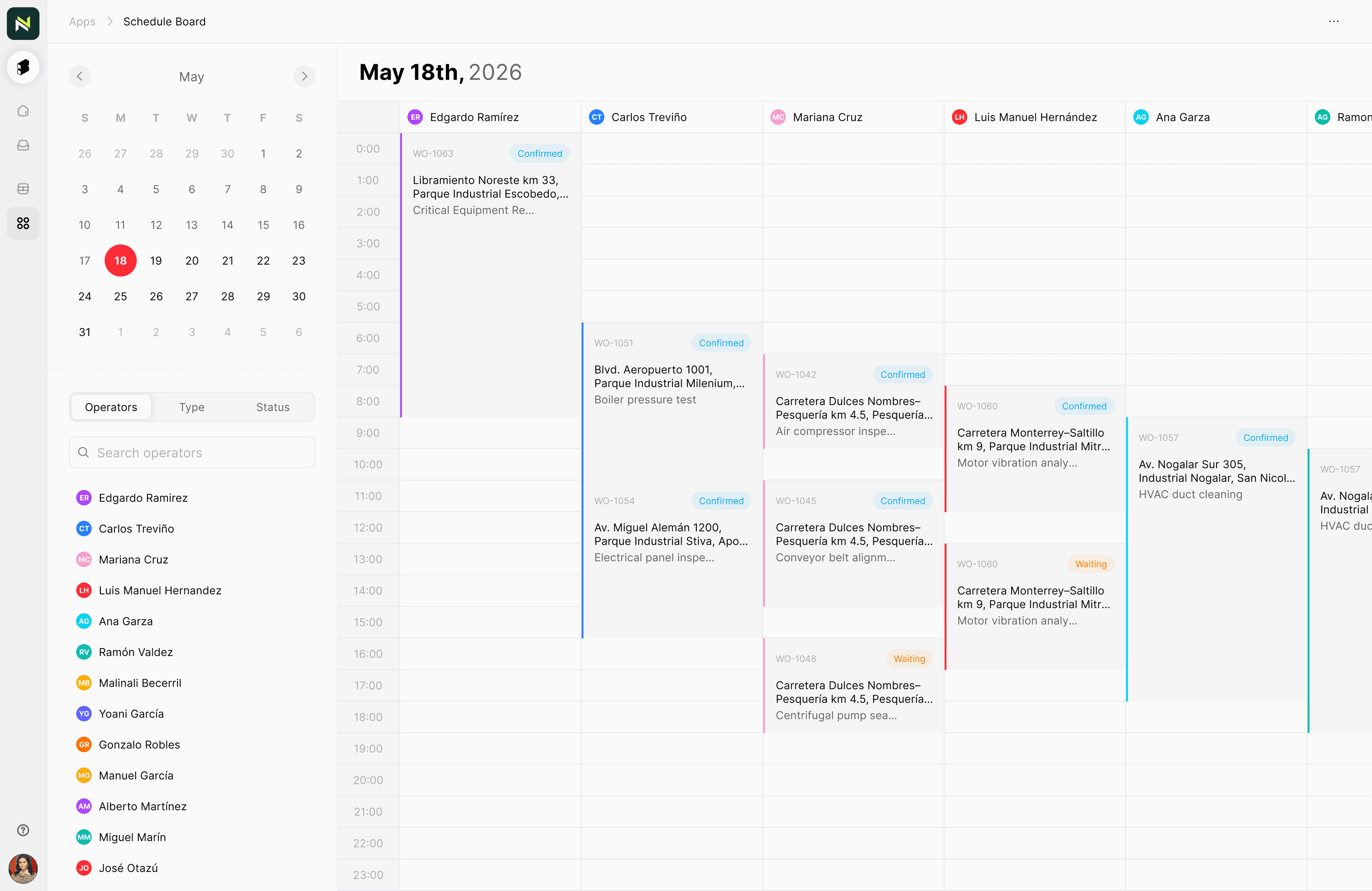Image resolution: width=1372 pixels, height=891 pixels.
Task: Click the May month label
Action: click(192, 76)
